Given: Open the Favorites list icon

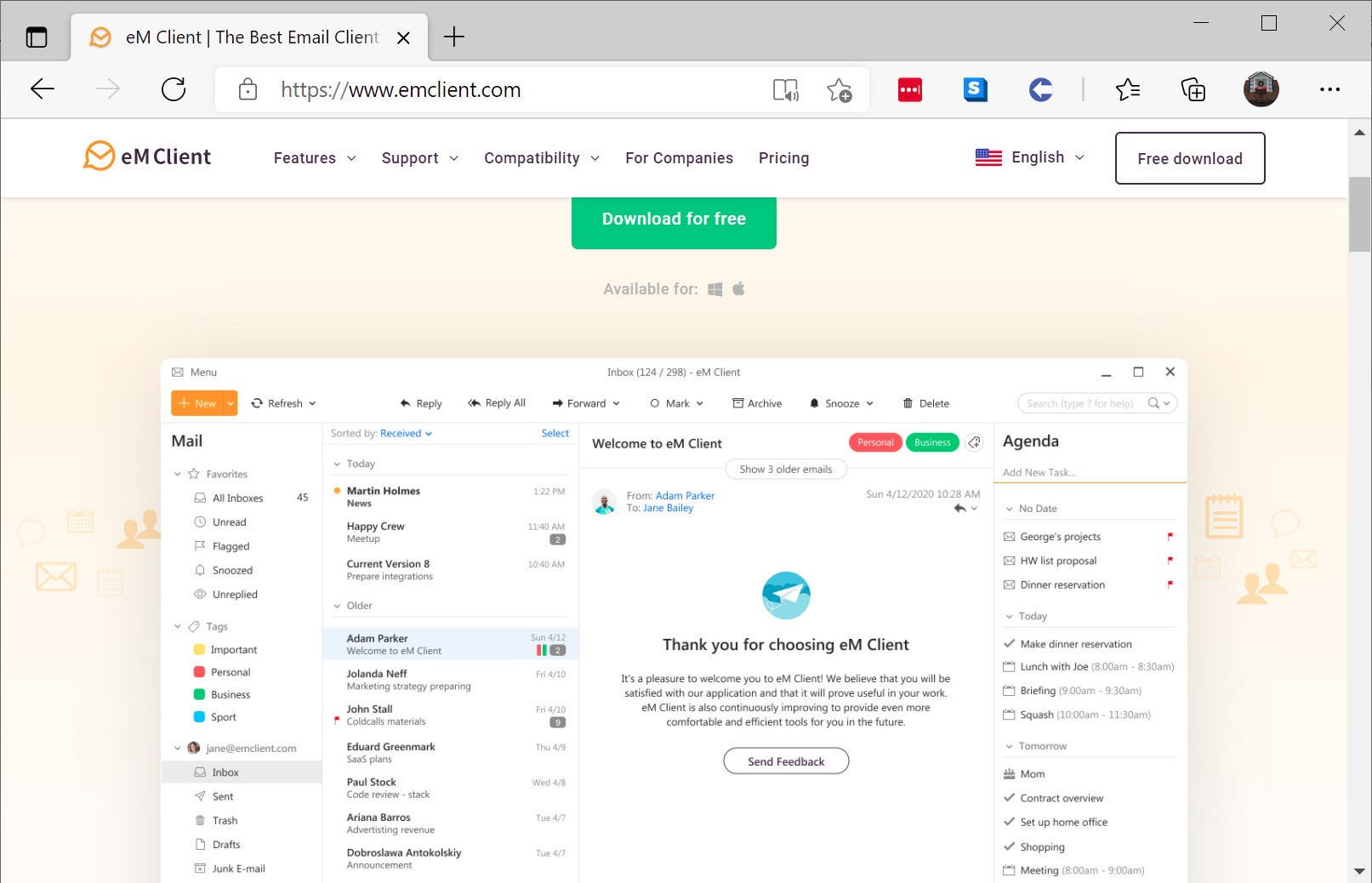Looking at the screenshot, I should pyautogui.click(x=1128, y=89).
